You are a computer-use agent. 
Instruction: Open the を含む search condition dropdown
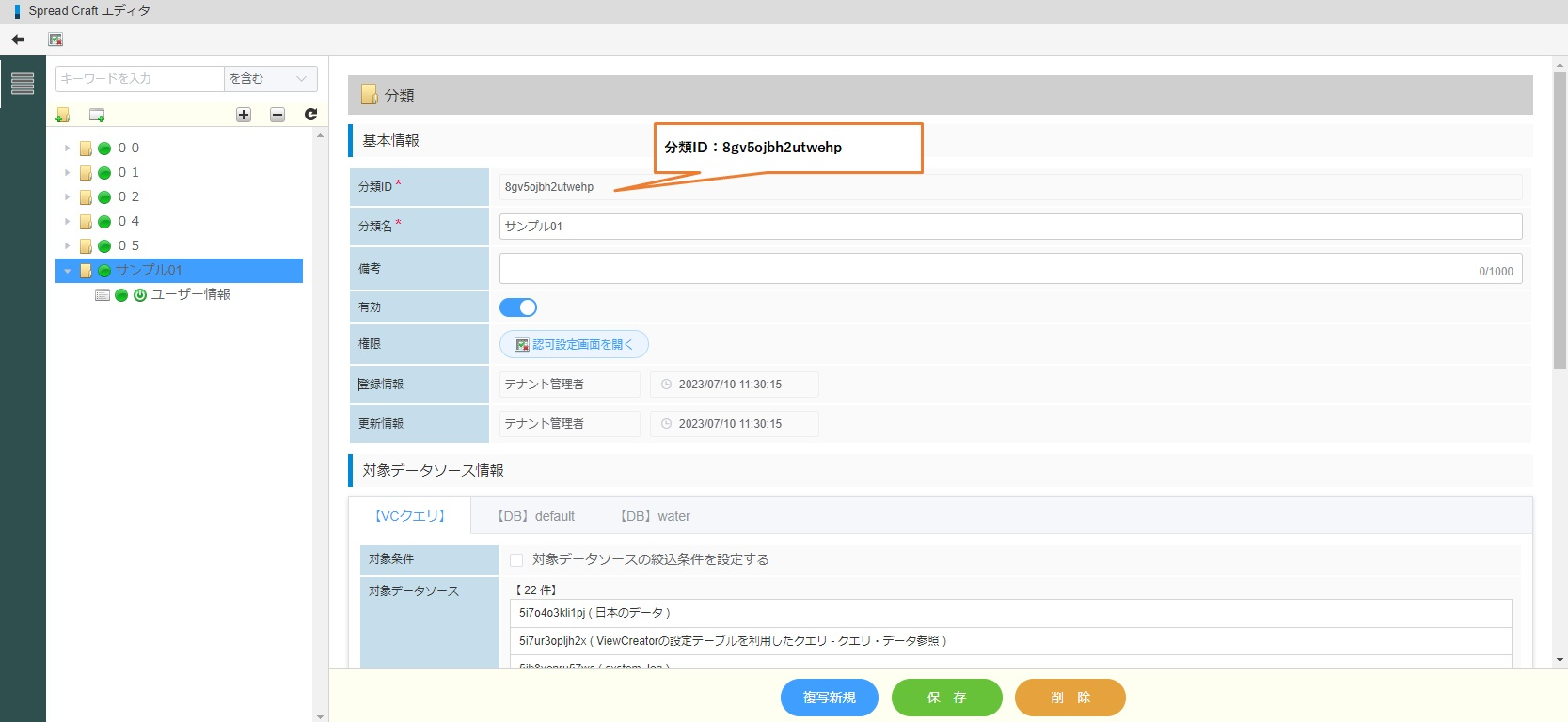270,79
